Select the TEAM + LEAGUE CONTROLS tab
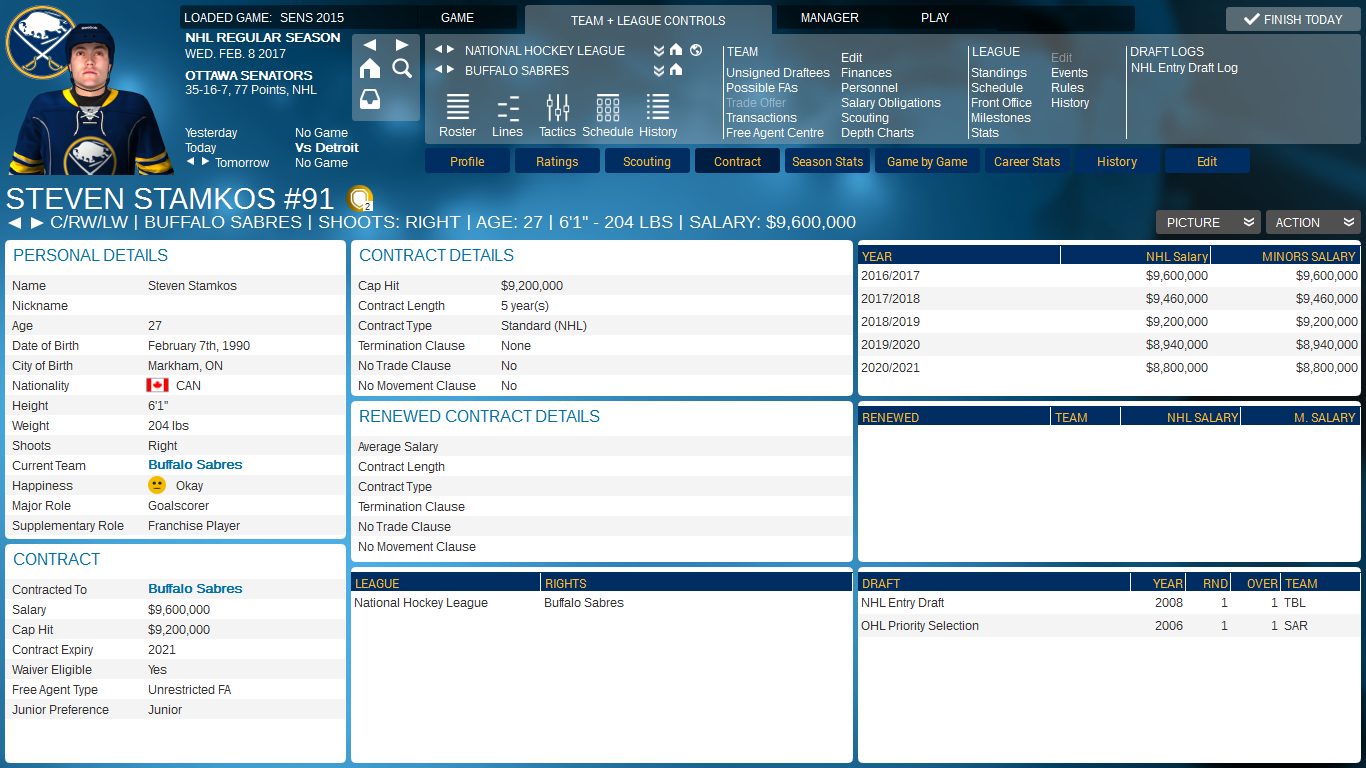The width and height of the screenshot is (1366, 768). pos(648,20)
